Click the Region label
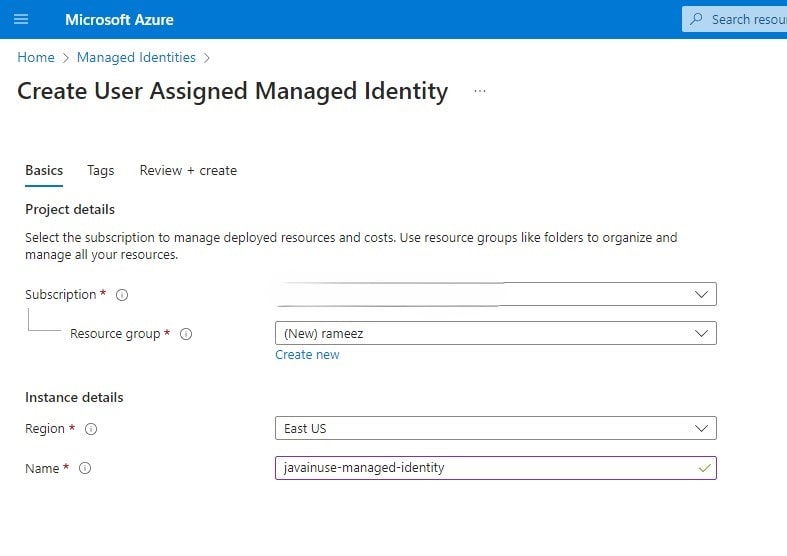This screenshot has height=556, width=787. point(45,429)
